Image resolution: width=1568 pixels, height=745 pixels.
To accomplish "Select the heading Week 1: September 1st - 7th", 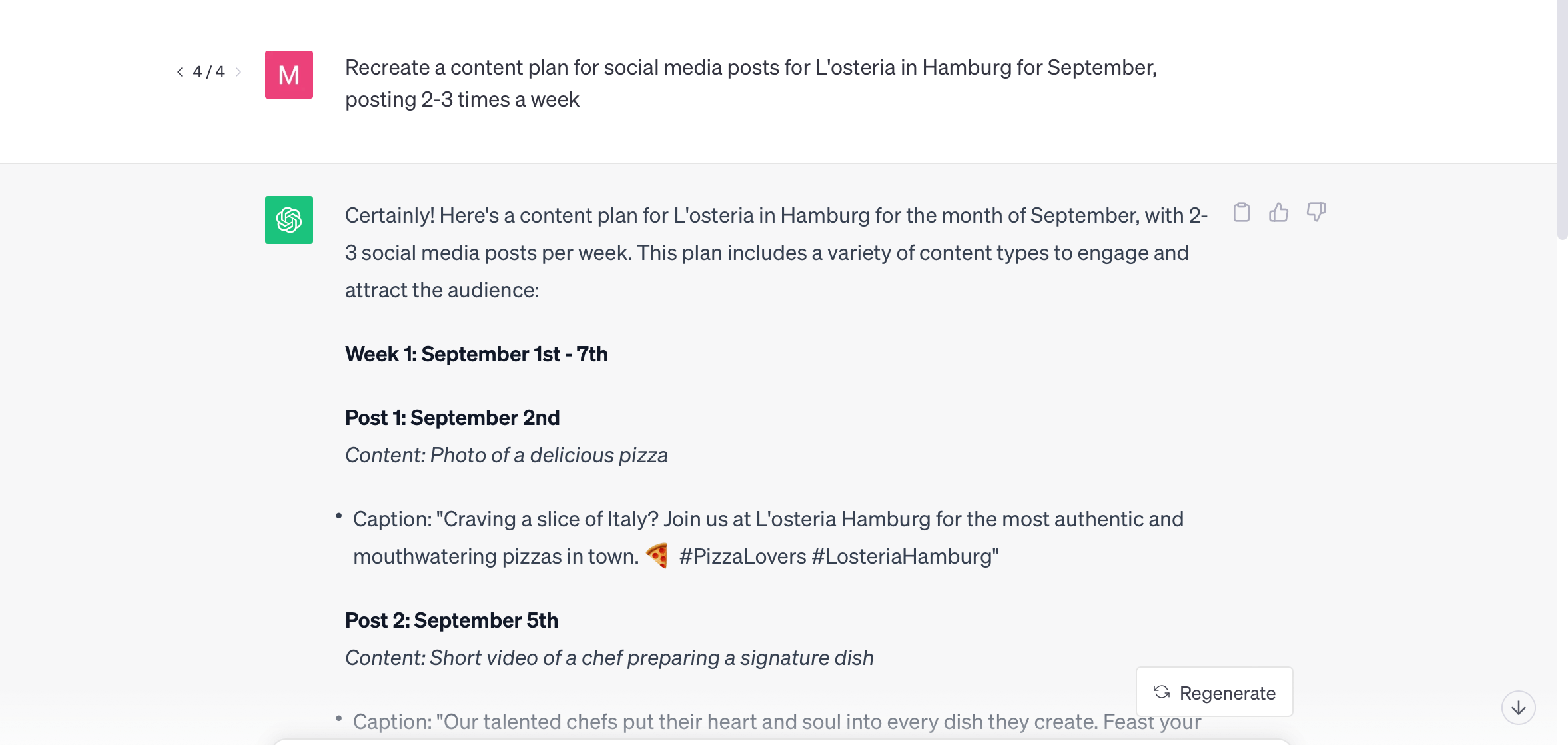I will pyautogui.click(x=476, y=354).
